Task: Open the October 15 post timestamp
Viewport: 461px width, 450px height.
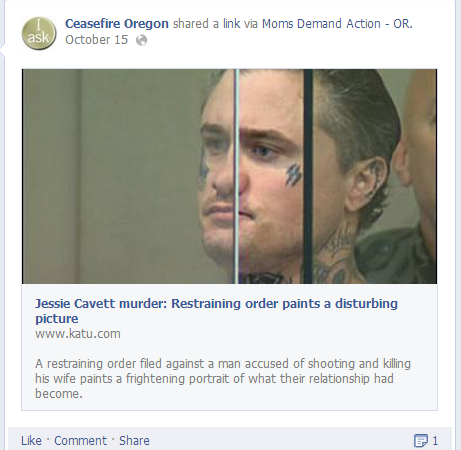Action: pyautogui.click(x=96, y=40)
